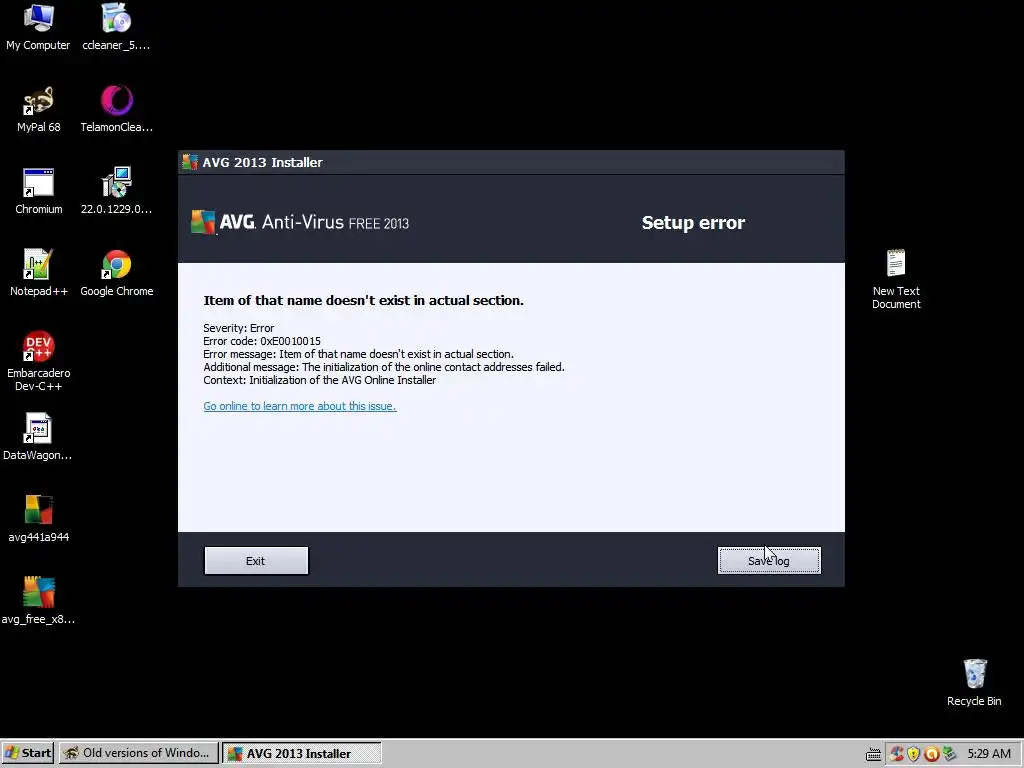Select the Recycle Bin icon
The width and height of the screenshot is (1024, 768).
tap(974, 683)
